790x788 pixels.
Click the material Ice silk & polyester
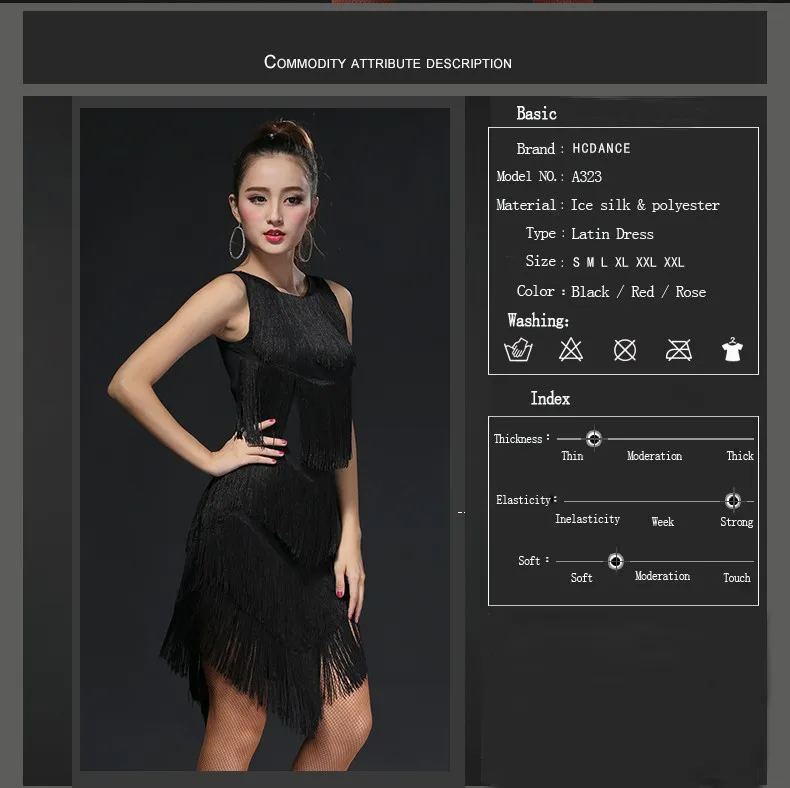tap(645, 205)
